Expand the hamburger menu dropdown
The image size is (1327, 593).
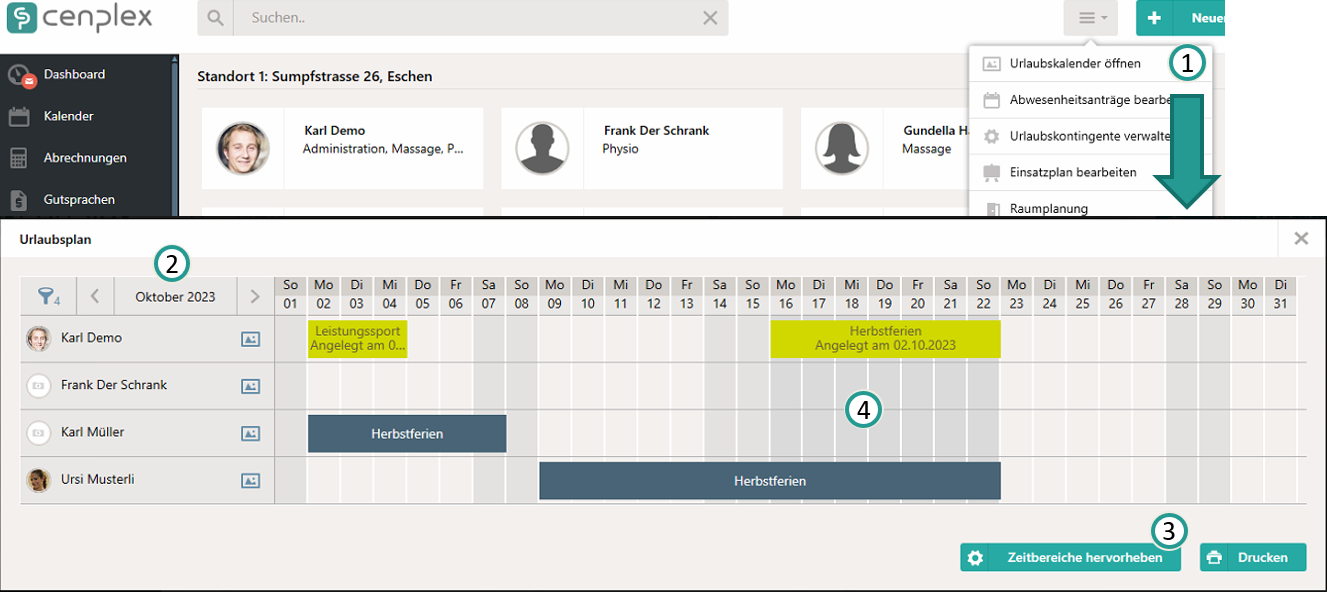[1090, 18]
